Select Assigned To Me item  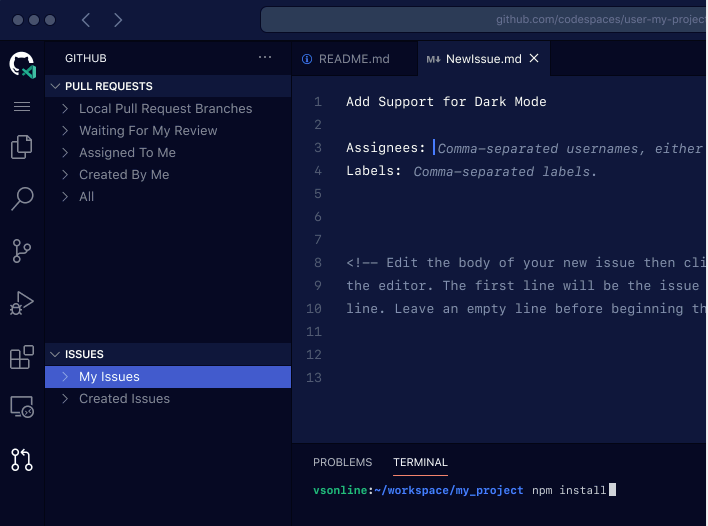click(168, 153)
